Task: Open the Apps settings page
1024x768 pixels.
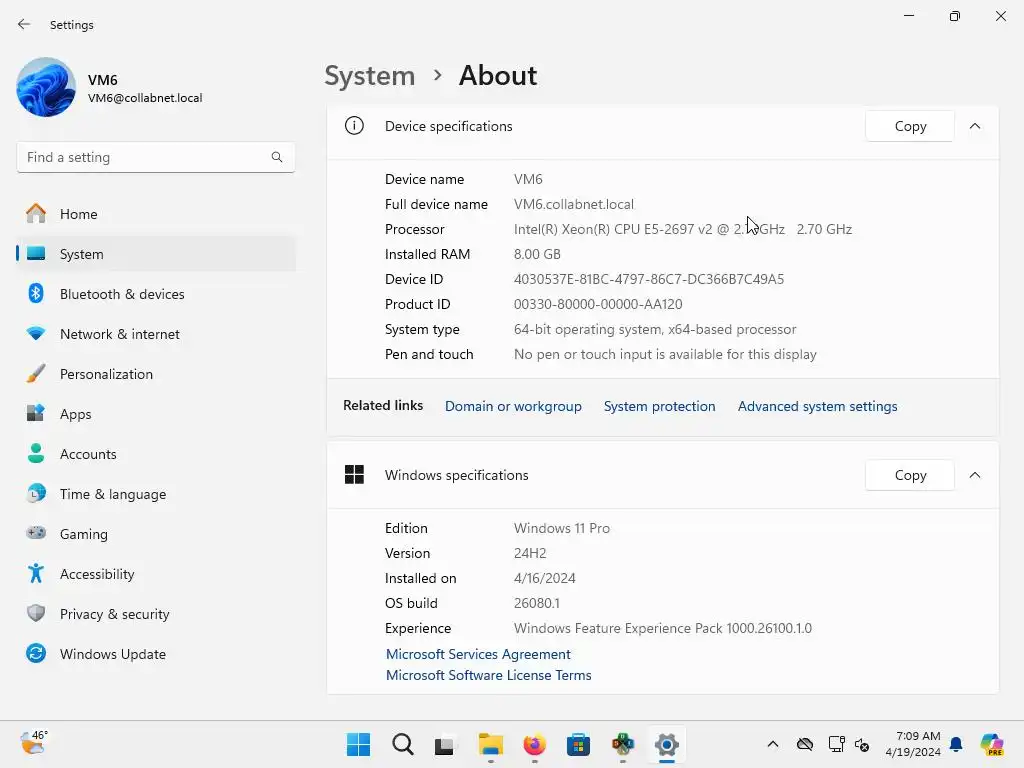Action: pos(155,414)
